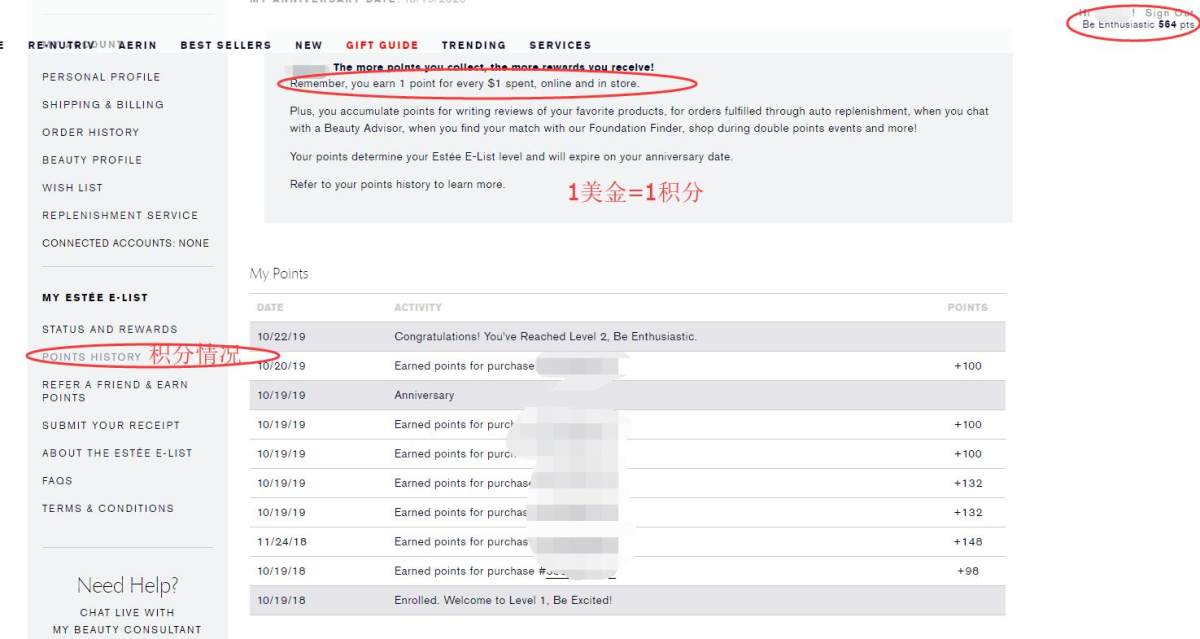
Task: Select the 11/24/18 date cell
Action: pos(281,542)
